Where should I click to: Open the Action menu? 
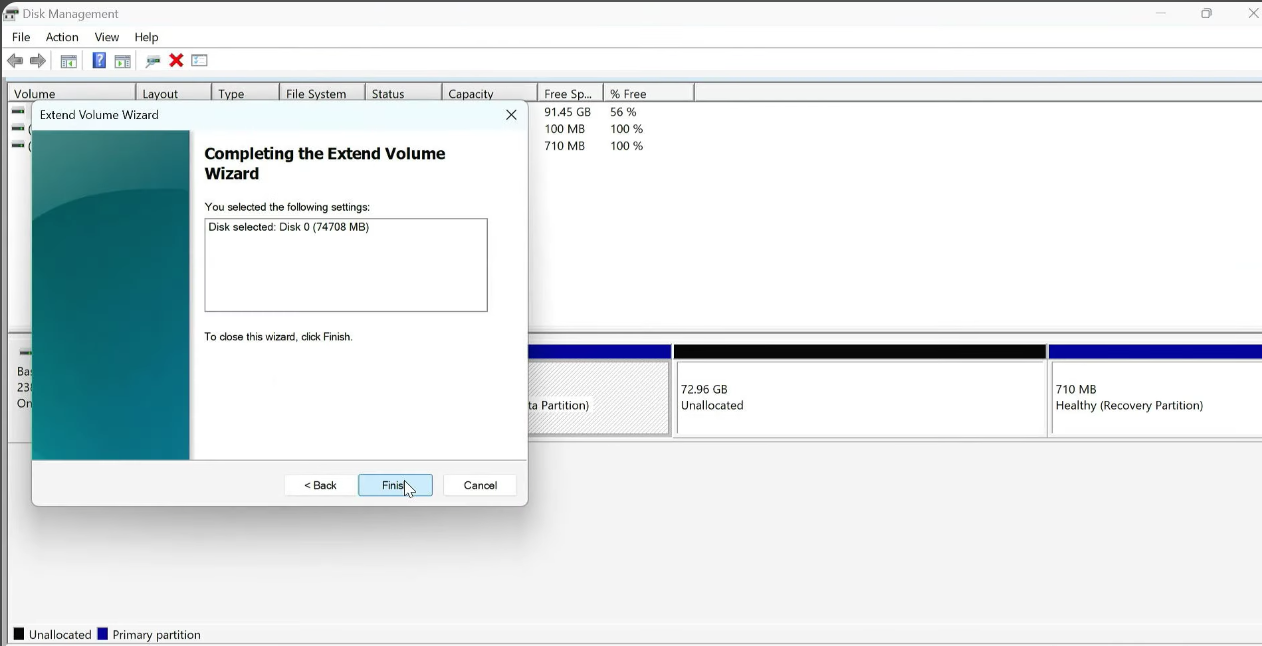click(62, 37)
